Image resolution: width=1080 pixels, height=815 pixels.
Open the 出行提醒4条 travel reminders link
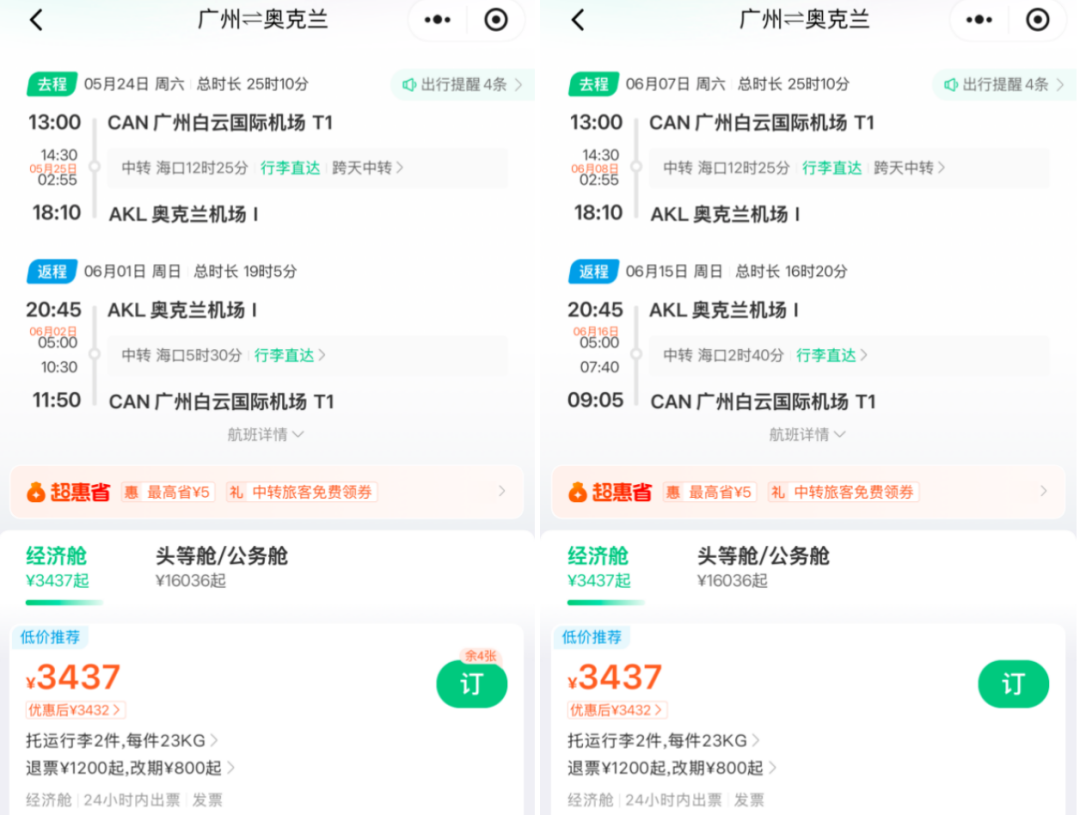pos(460,85)
